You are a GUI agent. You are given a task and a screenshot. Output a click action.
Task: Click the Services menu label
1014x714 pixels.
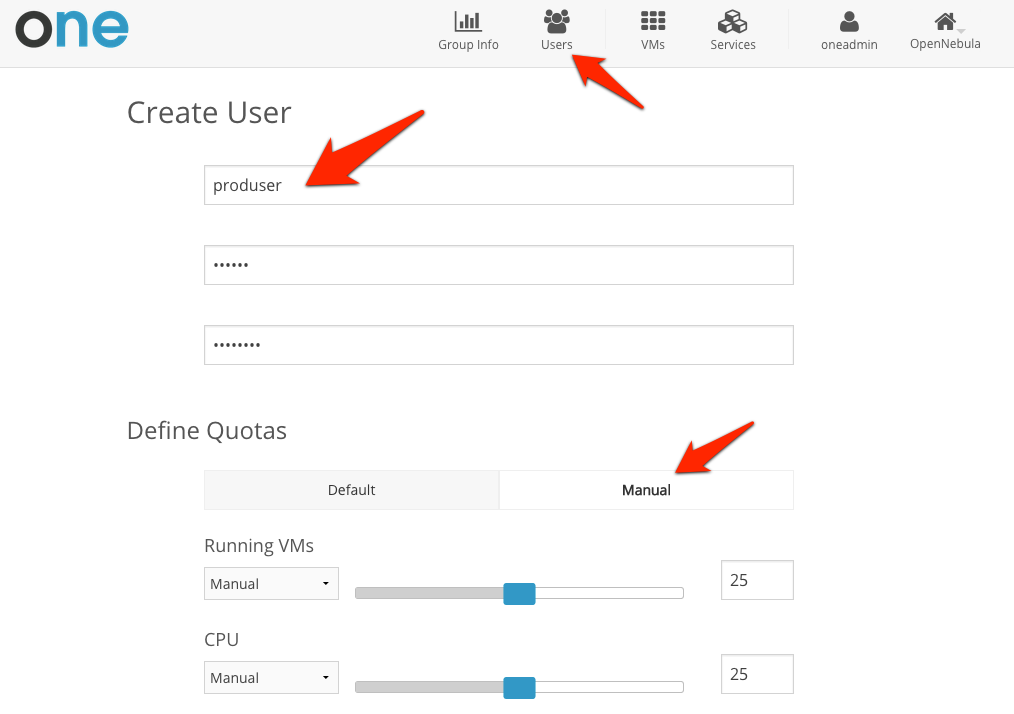pyautogui.click(x=733, y=45)
